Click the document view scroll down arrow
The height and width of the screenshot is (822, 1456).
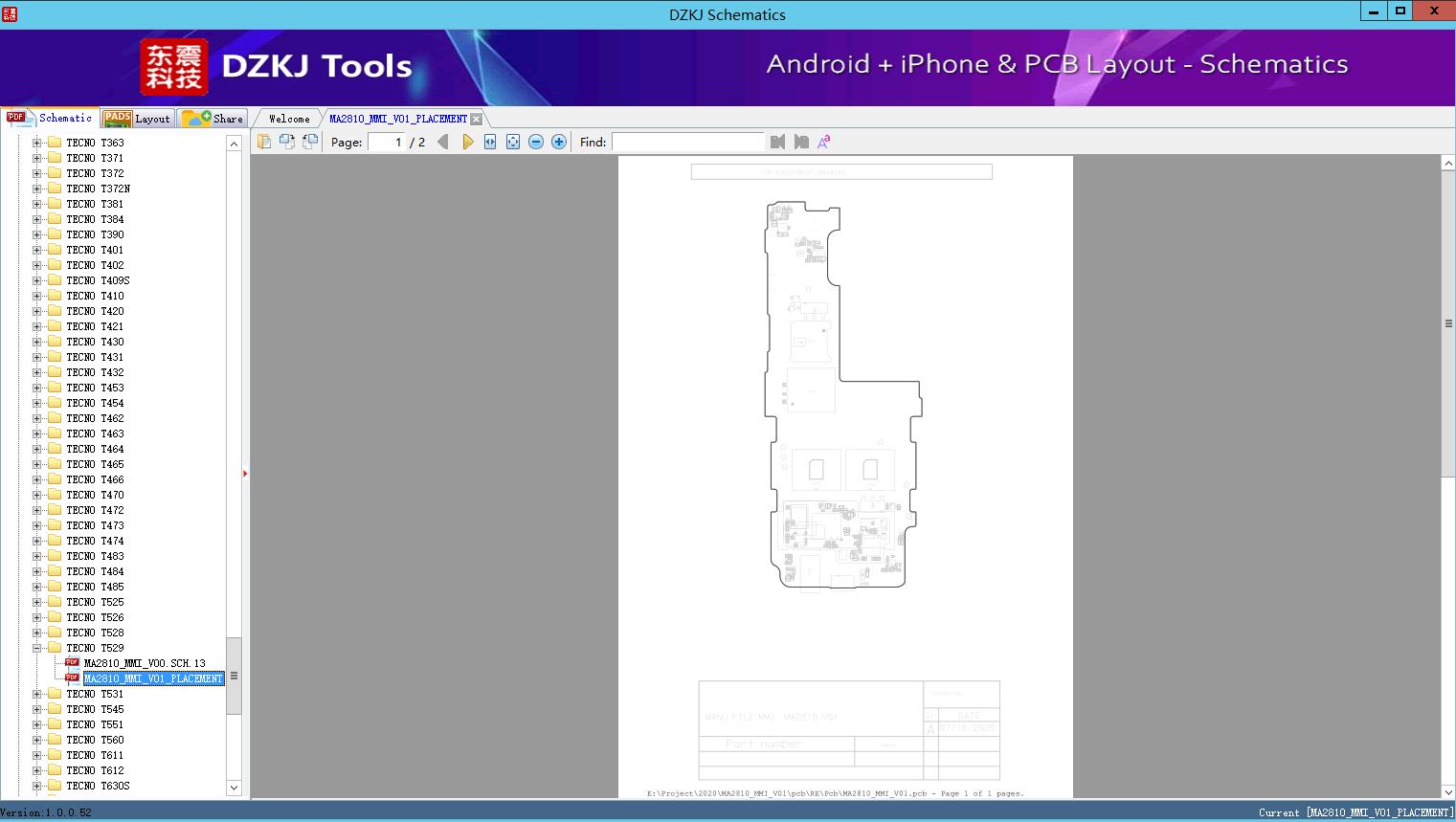click(x=1448, y=791)
